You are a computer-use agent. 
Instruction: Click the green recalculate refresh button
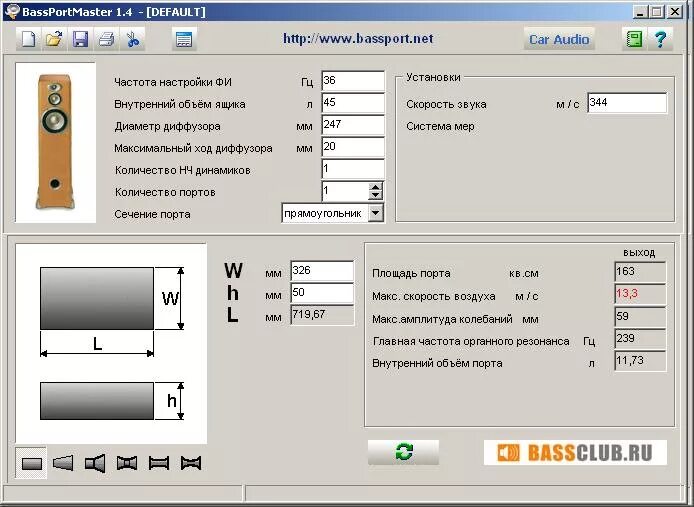(x=403, y=452)
